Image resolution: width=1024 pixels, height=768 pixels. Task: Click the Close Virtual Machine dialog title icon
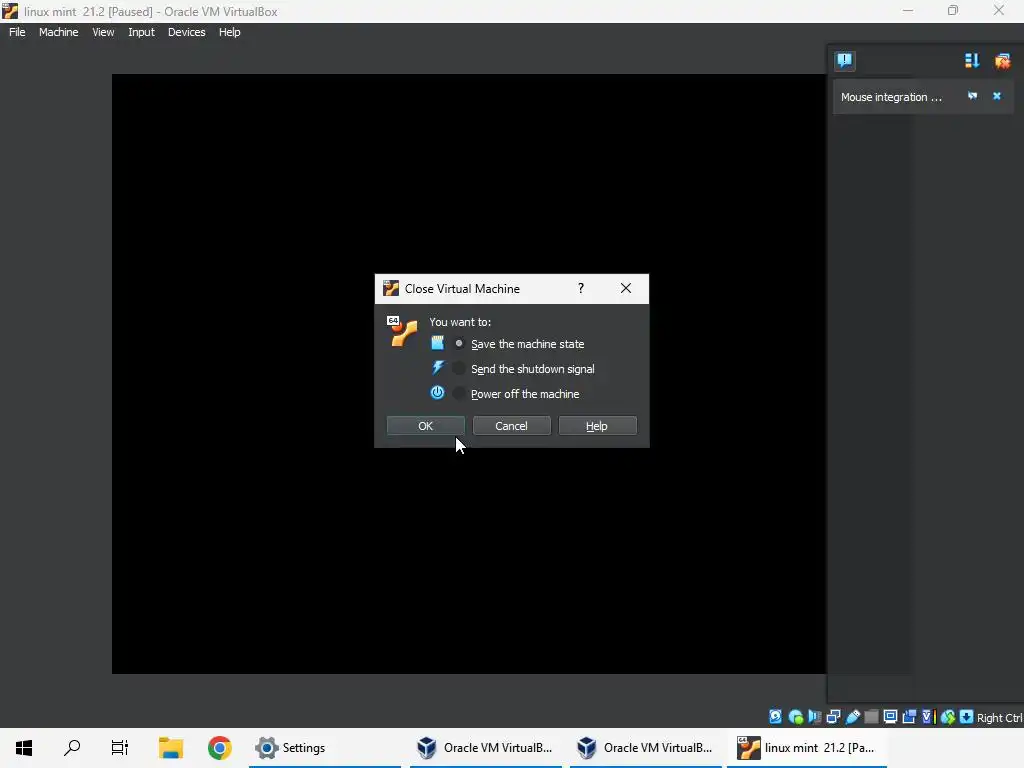pyautogui.click(x=391, y=288)
